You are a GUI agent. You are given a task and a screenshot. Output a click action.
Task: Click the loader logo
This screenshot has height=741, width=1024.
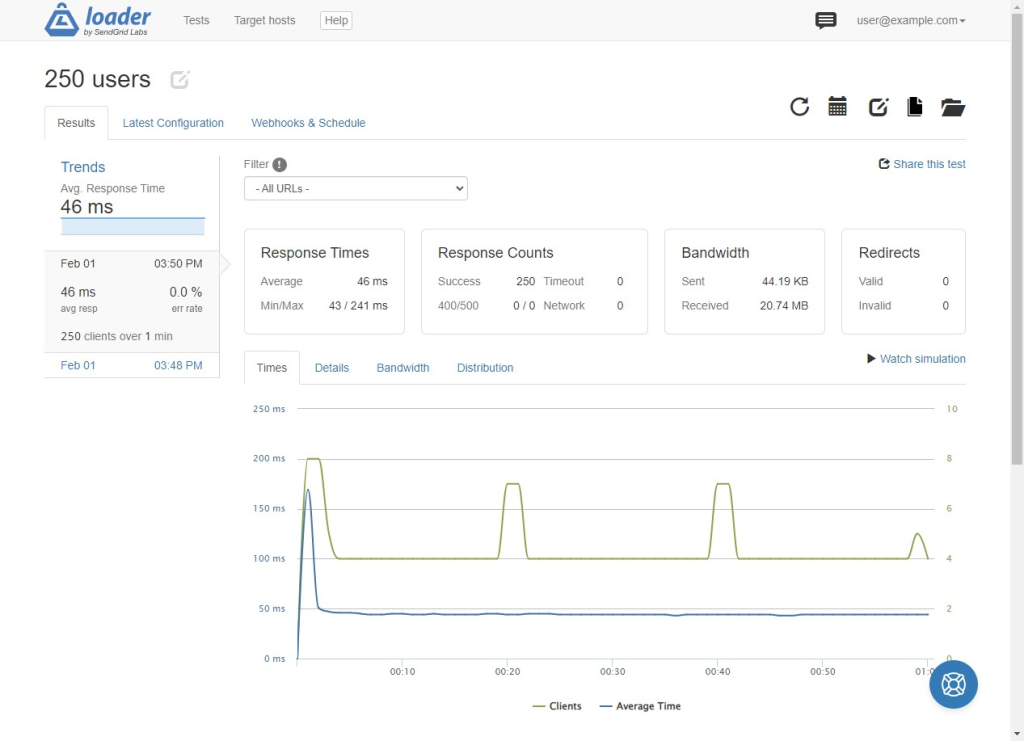97,20
